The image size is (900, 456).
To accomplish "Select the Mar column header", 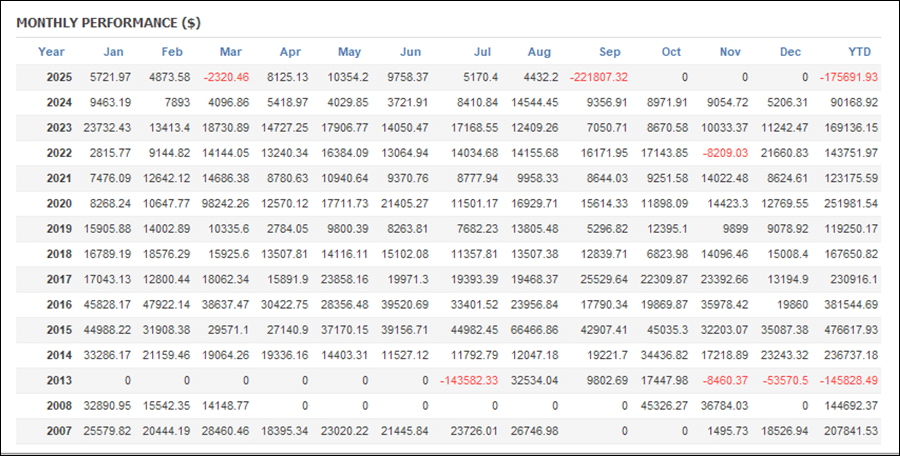I will click(x=230, y=52).
